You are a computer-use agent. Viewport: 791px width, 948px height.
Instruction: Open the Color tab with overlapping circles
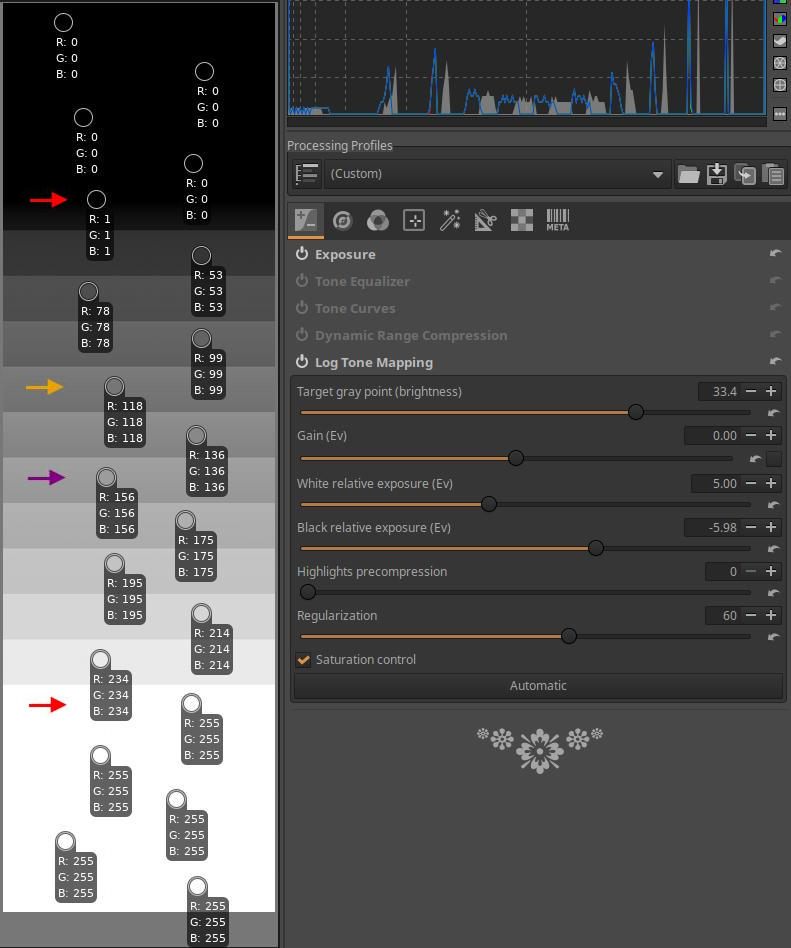(378, 221)
